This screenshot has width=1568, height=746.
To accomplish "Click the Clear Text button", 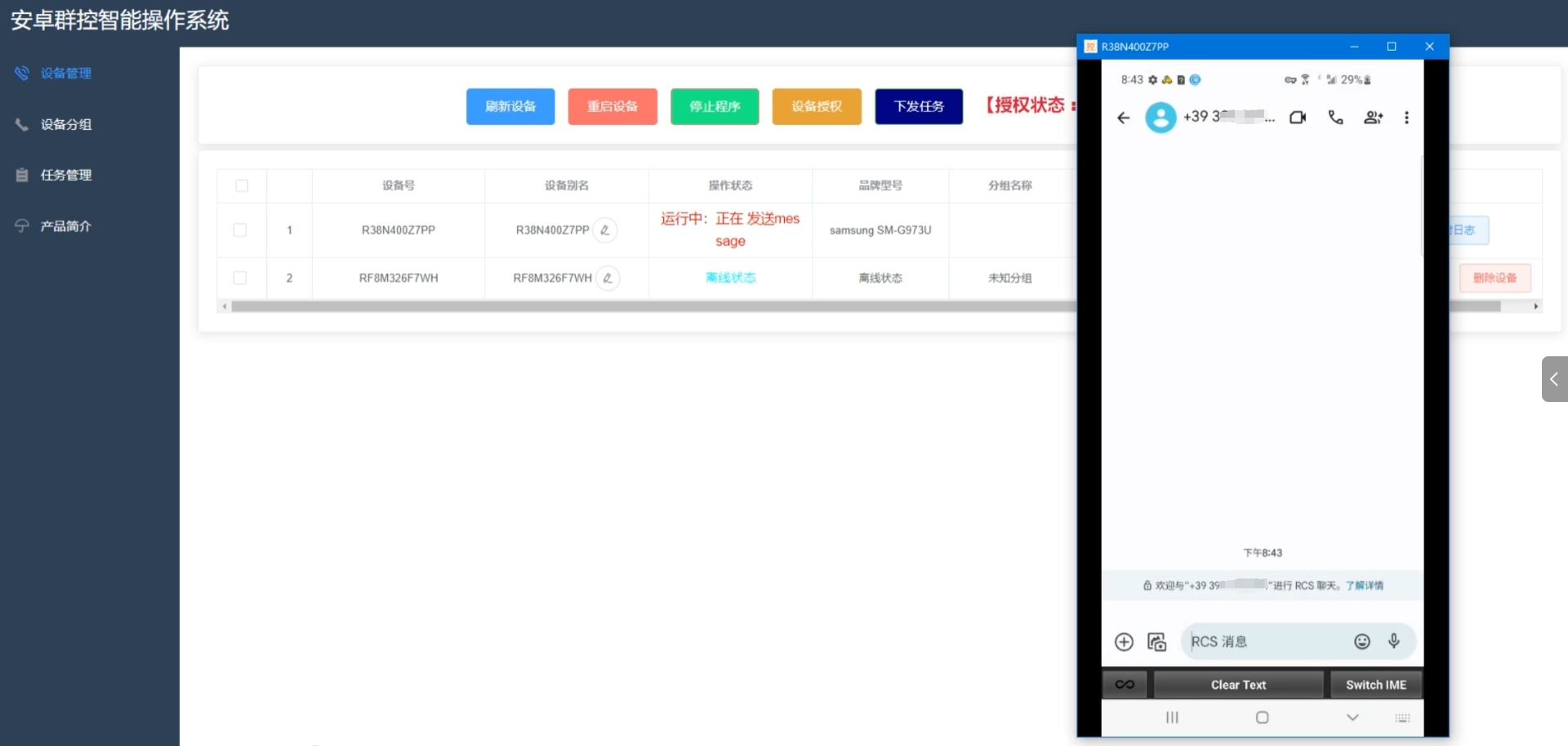I will pos(1238,684).
